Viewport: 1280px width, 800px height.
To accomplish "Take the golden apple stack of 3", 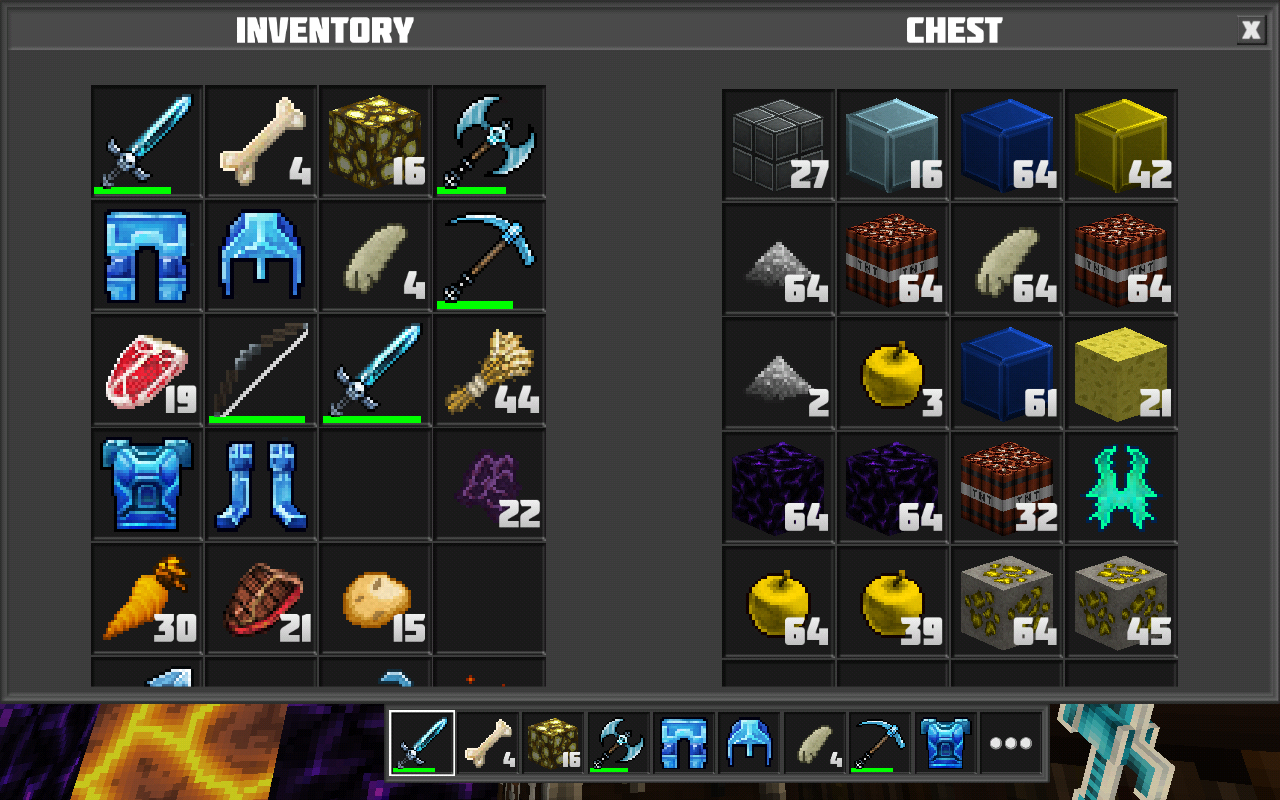I will (893, 373).
